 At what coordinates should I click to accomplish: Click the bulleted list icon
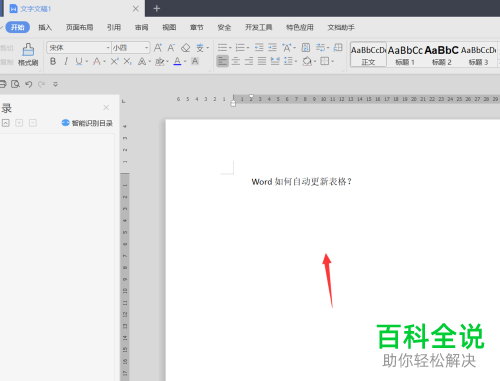coord(222,48)
